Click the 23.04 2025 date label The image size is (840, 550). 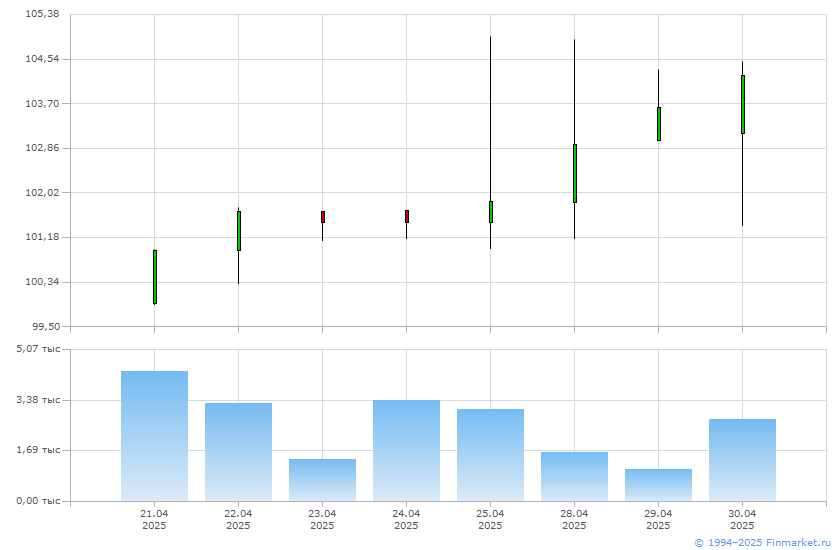point(322,519)
